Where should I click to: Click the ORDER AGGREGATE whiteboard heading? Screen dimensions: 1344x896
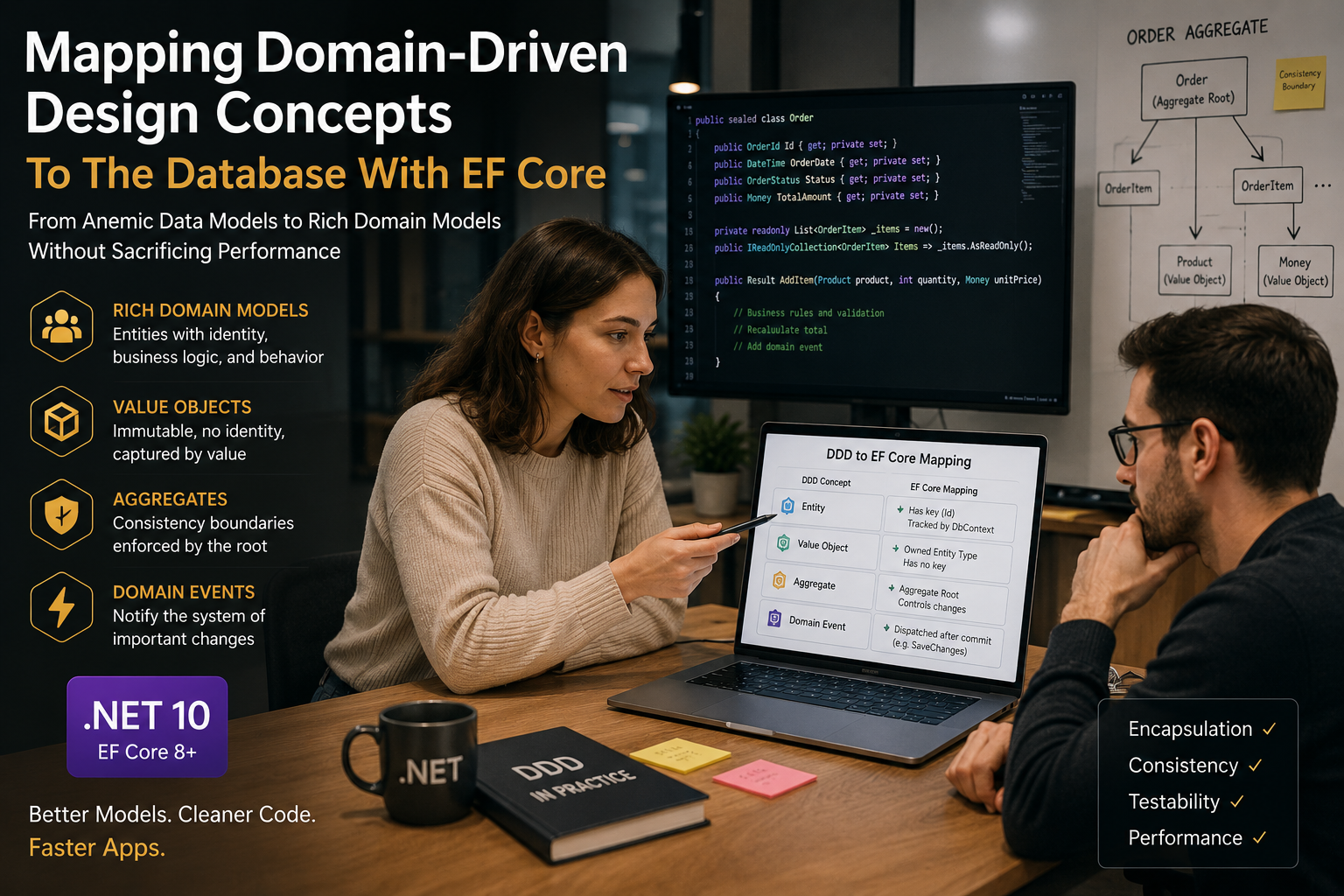tap(1197, 32)
